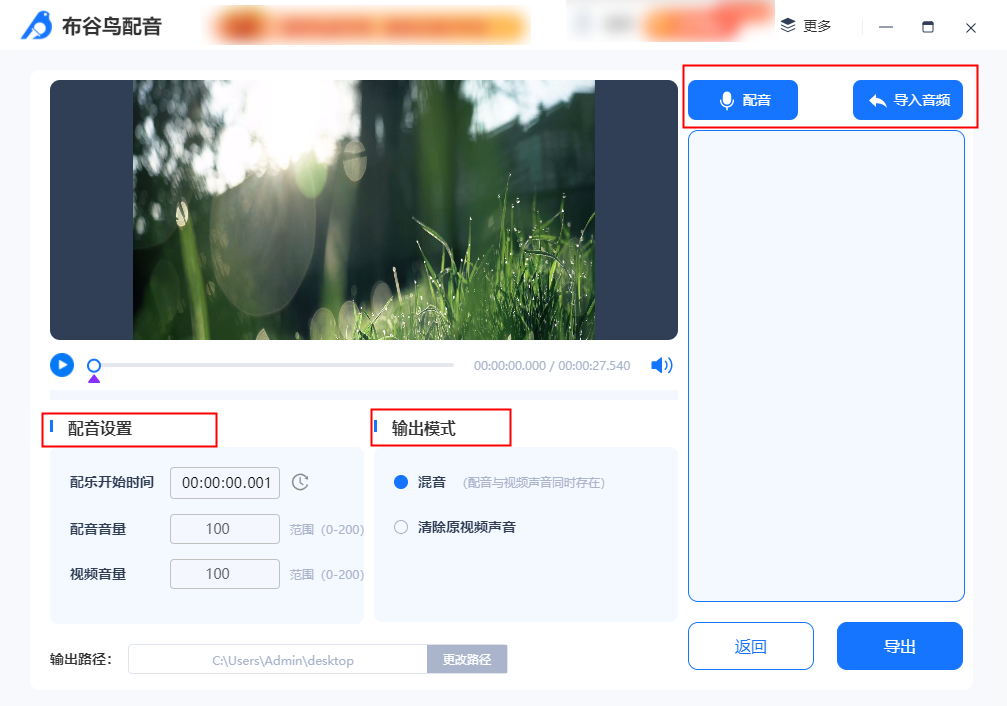Click the speaker icon to mute preview

(660, 365)
